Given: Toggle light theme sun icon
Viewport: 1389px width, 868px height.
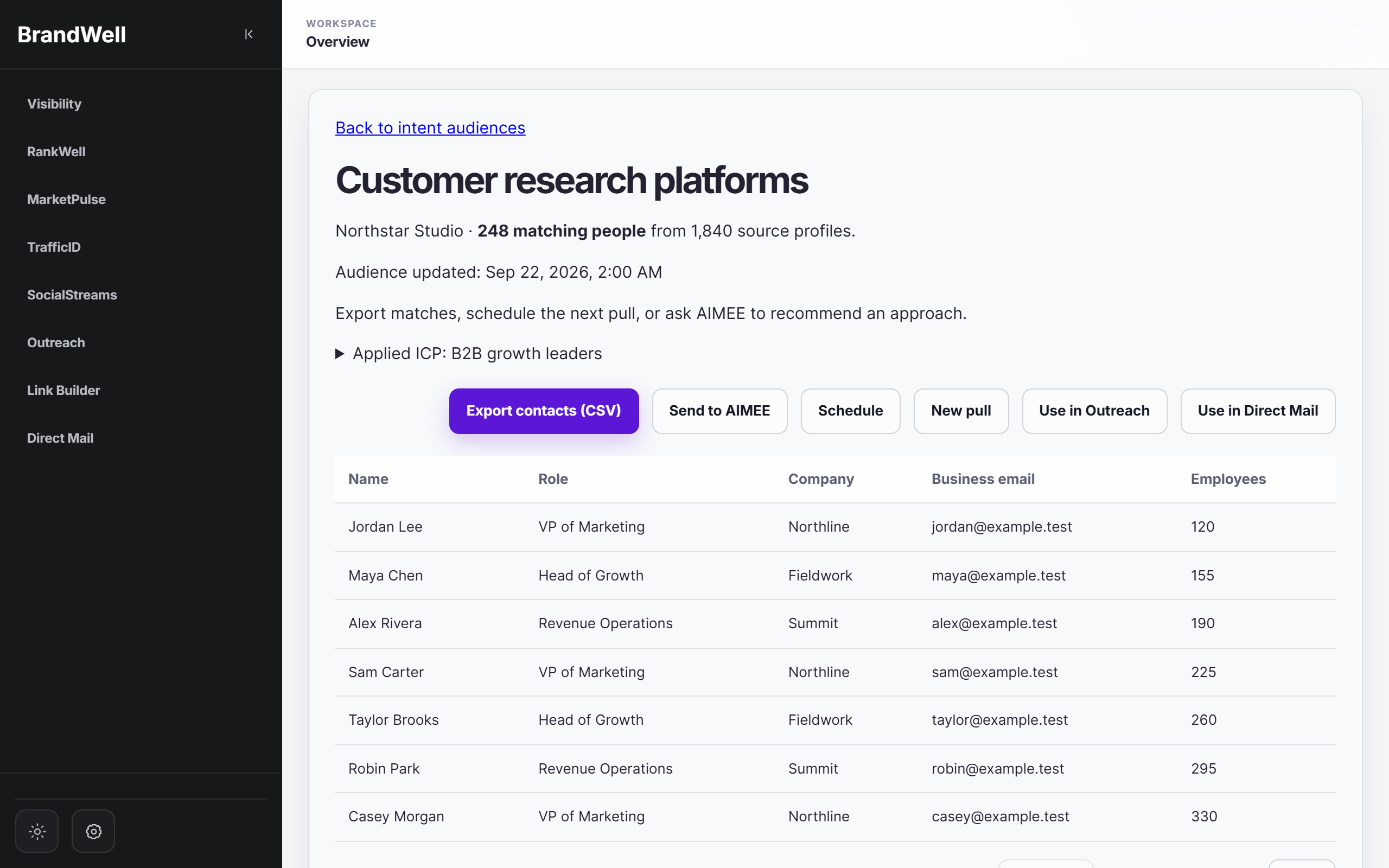Looking at the screenshot, I should point(37,831).
